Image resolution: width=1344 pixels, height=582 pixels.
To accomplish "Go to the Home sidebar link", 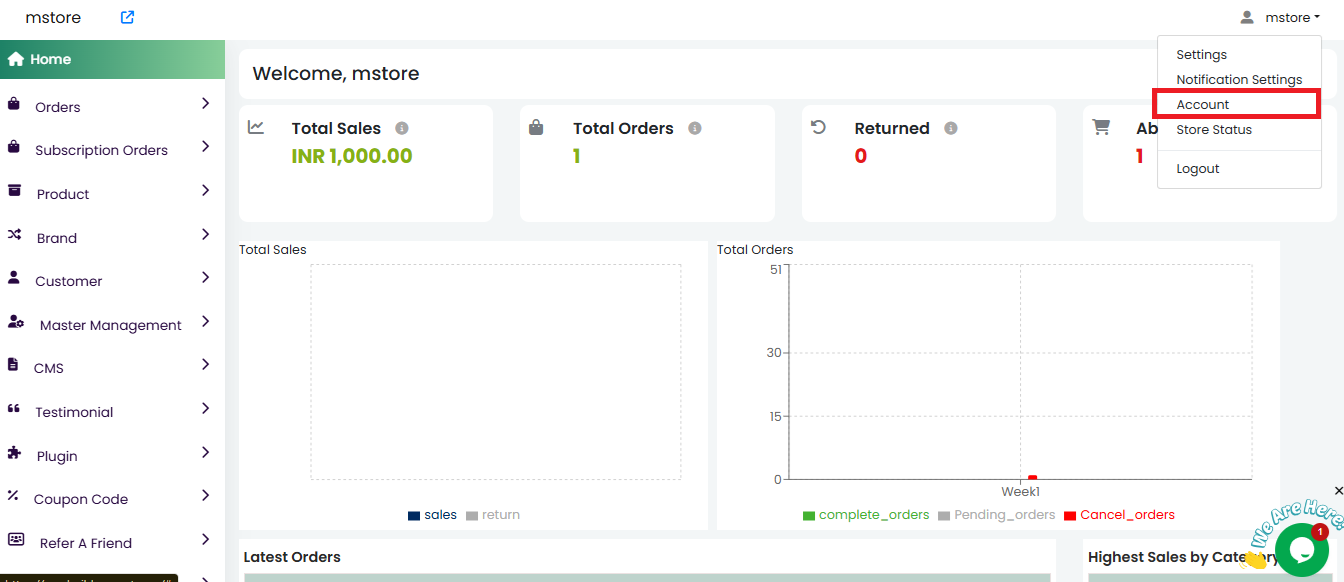I will pyautogui.click(x=50, y=59).
